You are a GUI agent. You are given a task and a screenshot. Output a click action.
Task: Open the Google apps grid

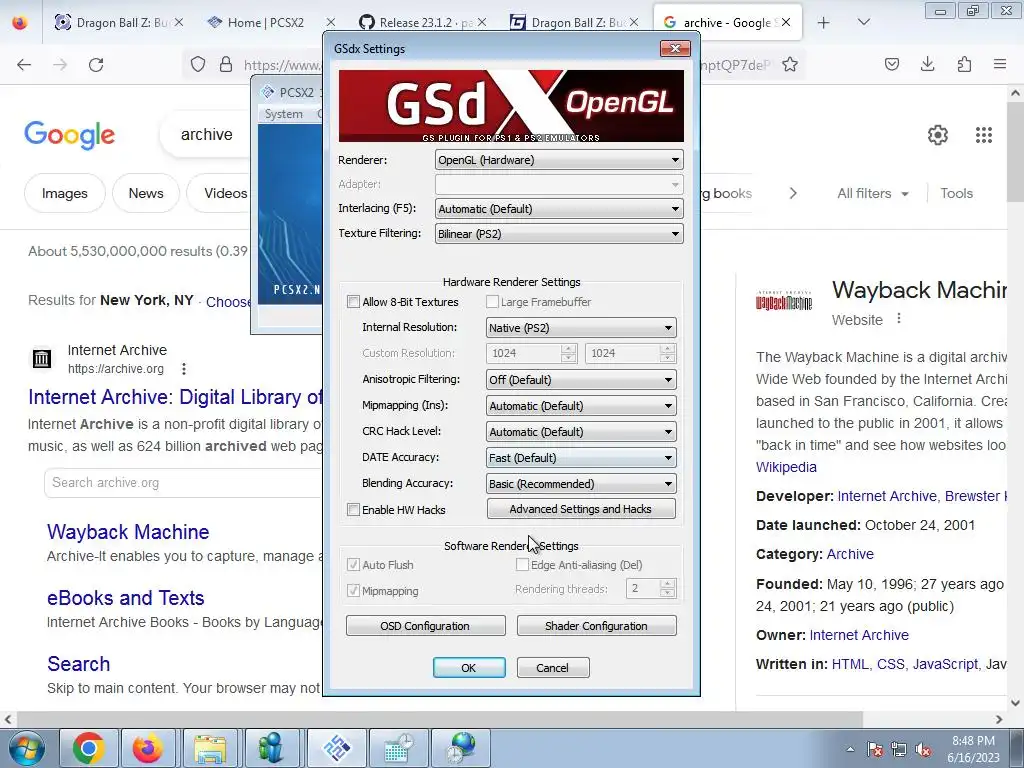point(984,135)
